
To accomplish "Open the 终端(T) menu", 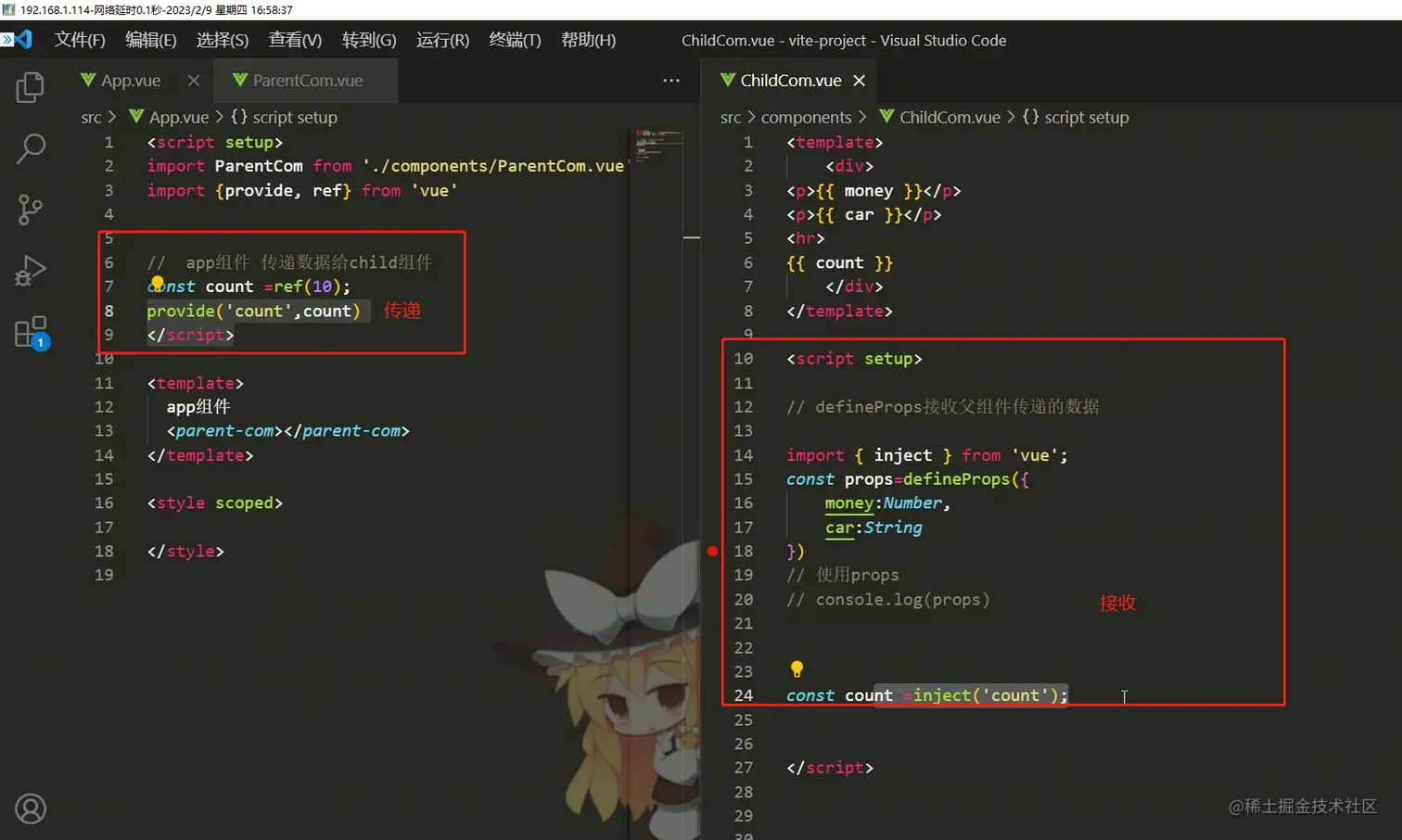I will tap(516, 40).
